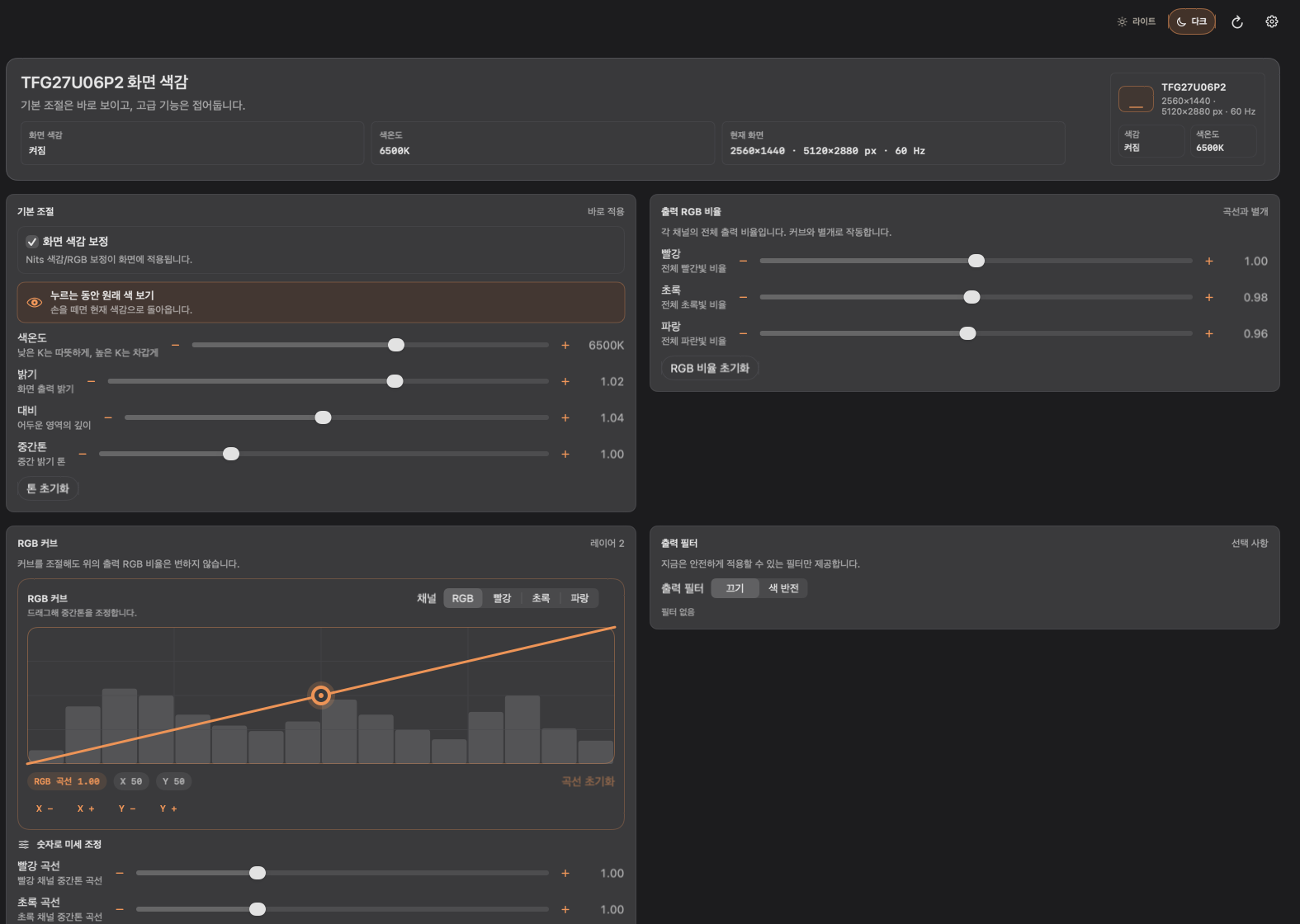Select the 파랑 channel tab
Image resolution: width=1300 pixels, height=924 pixels.
(x=579, y=598)
